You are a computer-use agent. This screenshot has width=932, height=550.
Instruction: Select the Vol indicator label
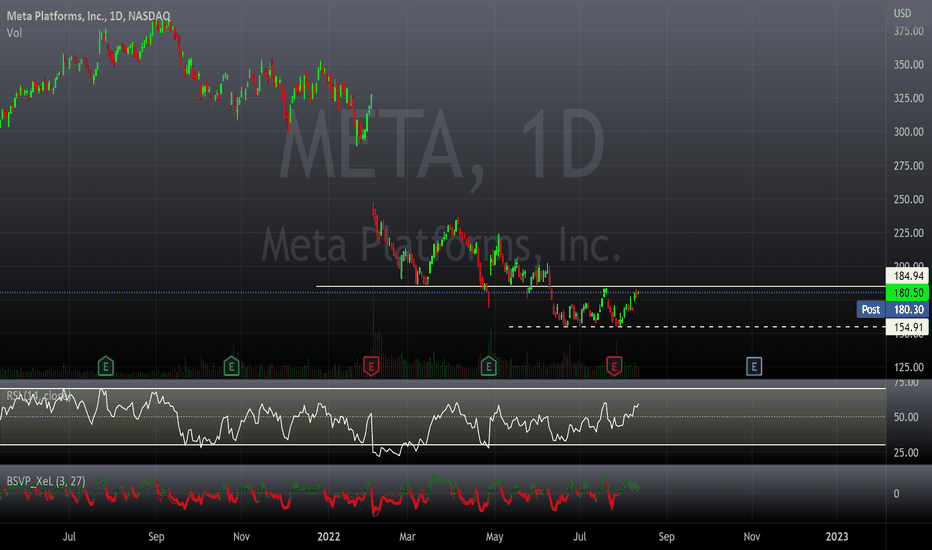(14, 33)
